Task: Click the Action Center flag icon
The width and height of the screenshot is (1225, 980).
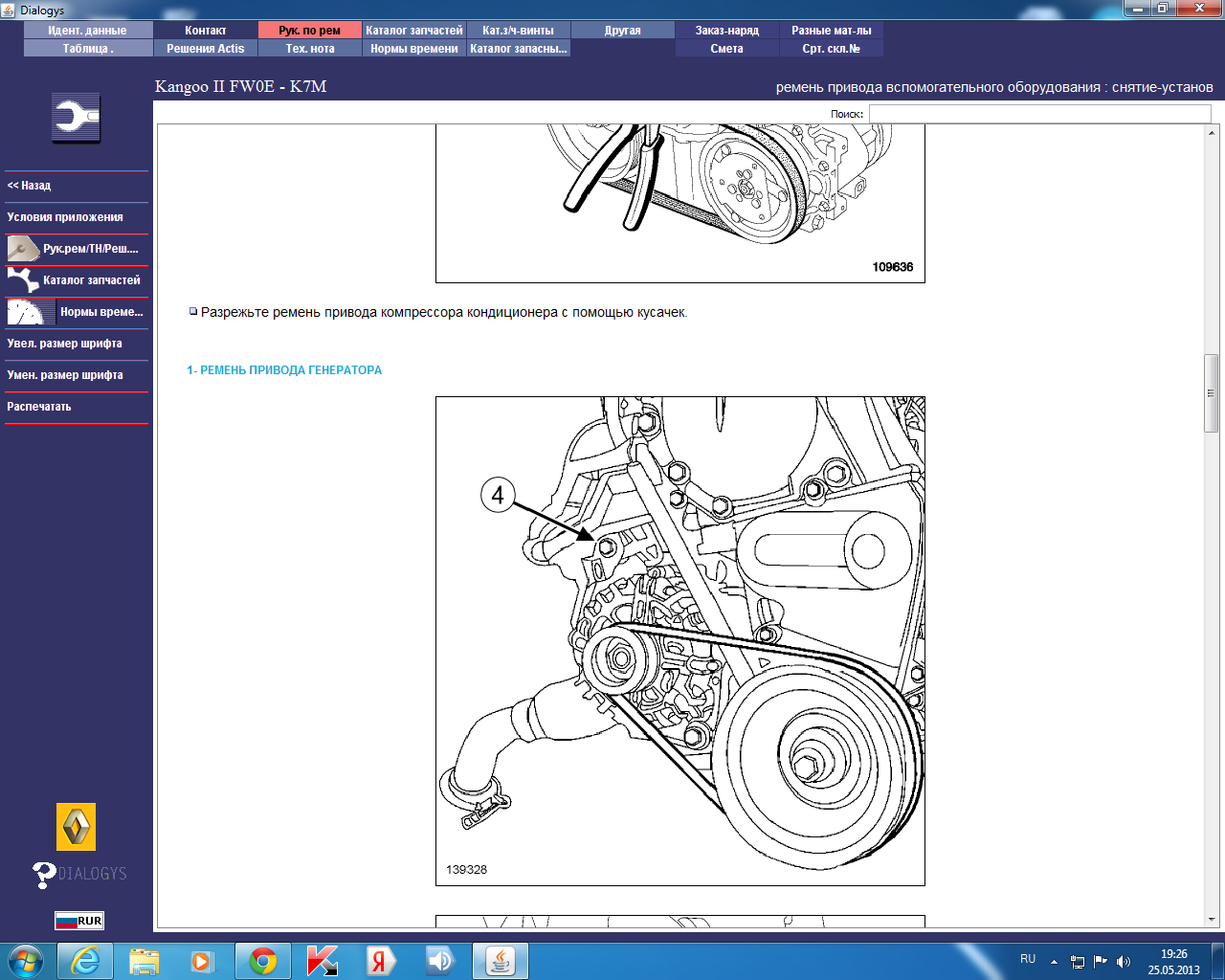Action: (x=1101, y=961)
